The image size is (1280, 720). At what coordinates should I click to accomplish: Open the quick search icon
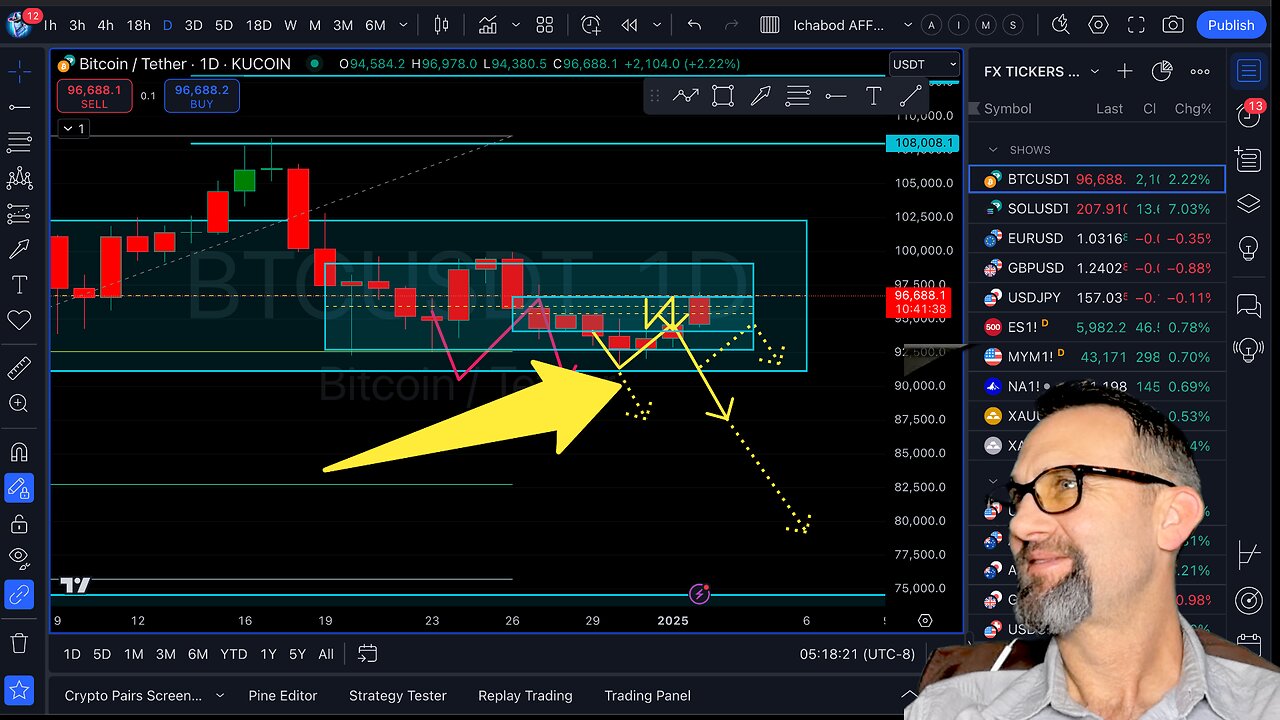1060,25
